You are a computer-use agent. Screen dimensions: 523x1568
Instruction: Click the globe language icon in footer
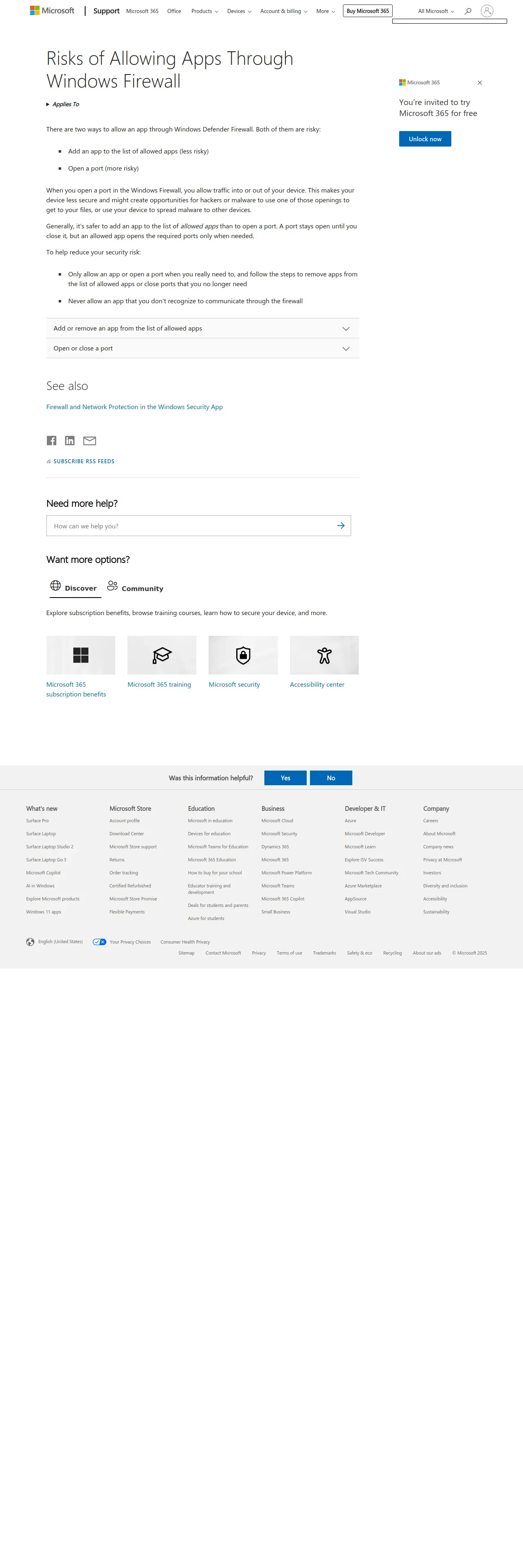[x=31, y=942]
